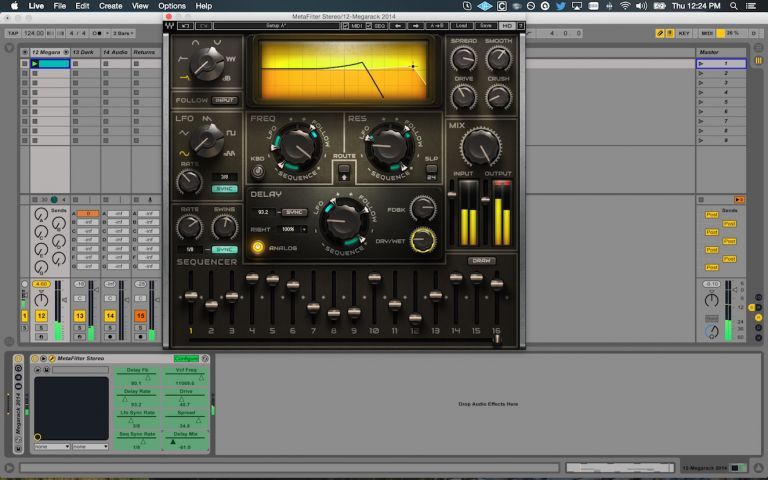Open the second 'none' X-Y axis dropdown

pyautogui.click(x=90, y=447)
